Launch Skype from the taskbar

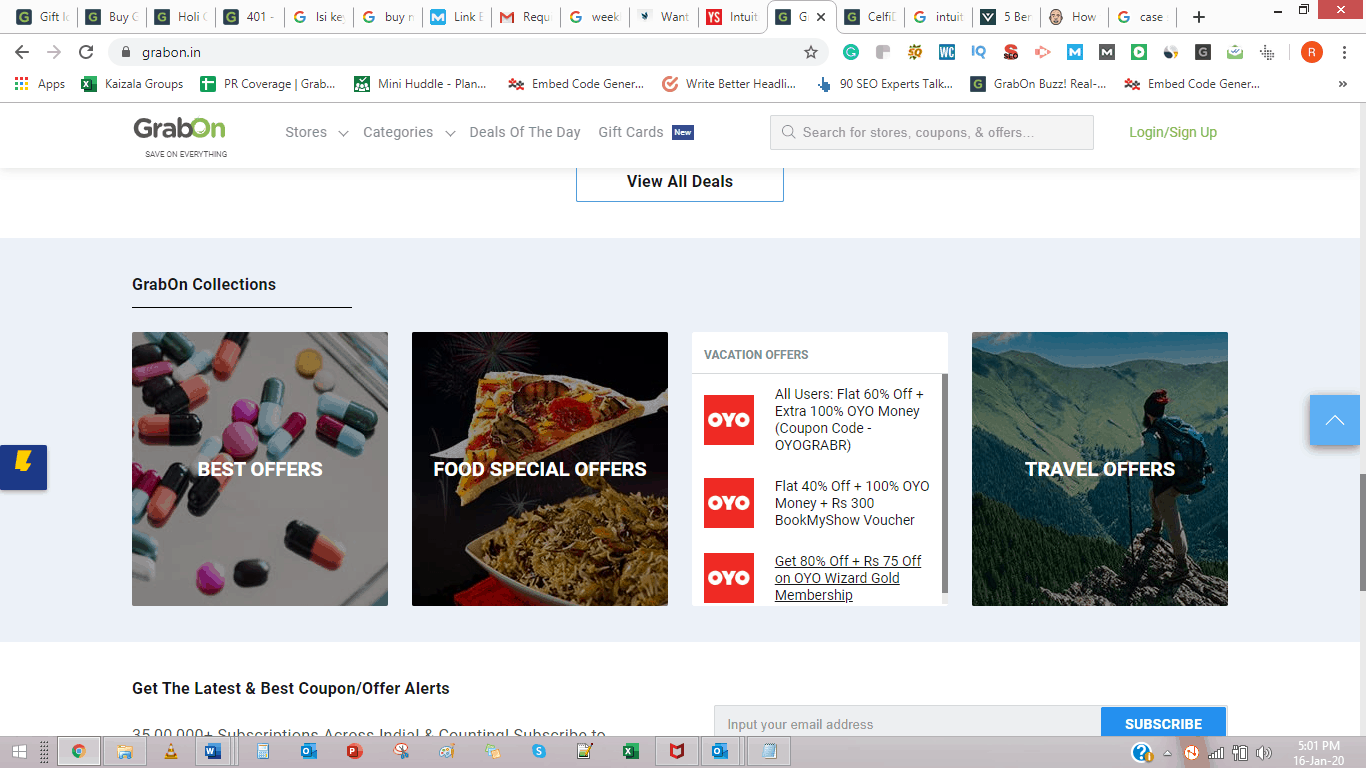(x=539, y=752)
